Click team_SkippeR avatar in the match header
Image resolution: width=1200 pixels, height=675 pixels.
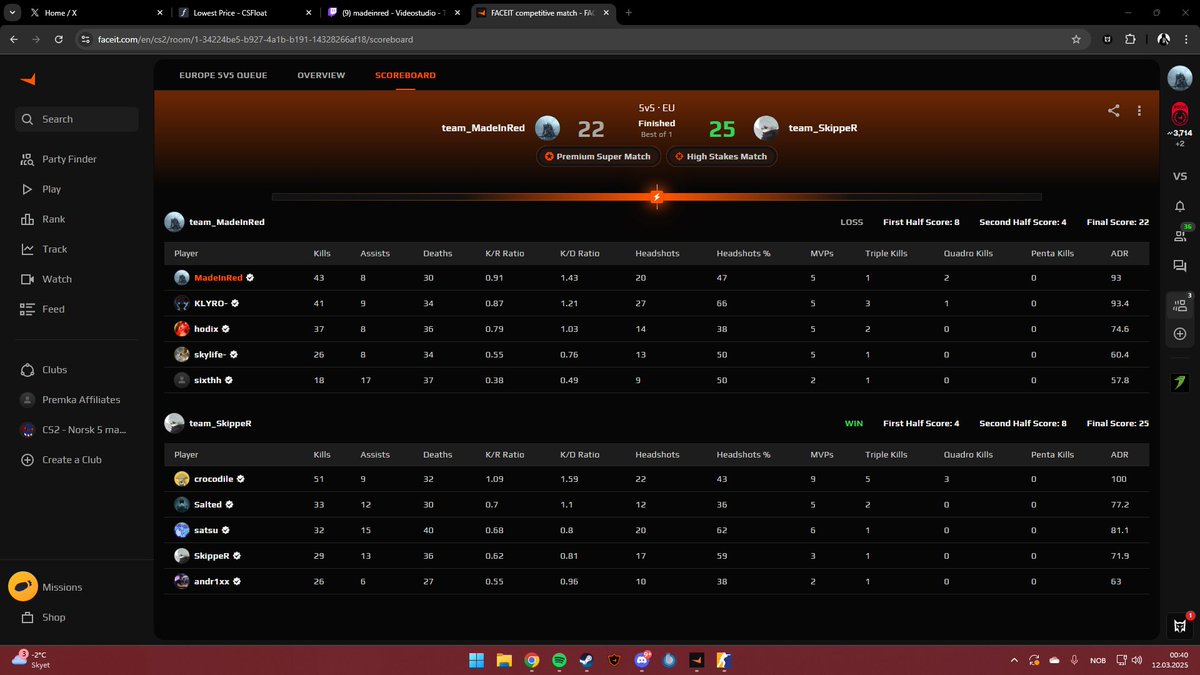(766, 128)
